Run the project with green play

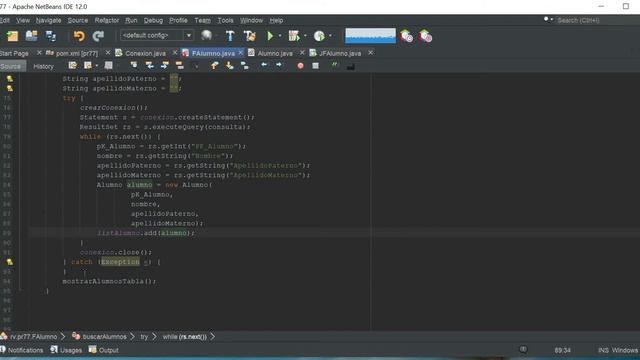[x=270, y=36]
